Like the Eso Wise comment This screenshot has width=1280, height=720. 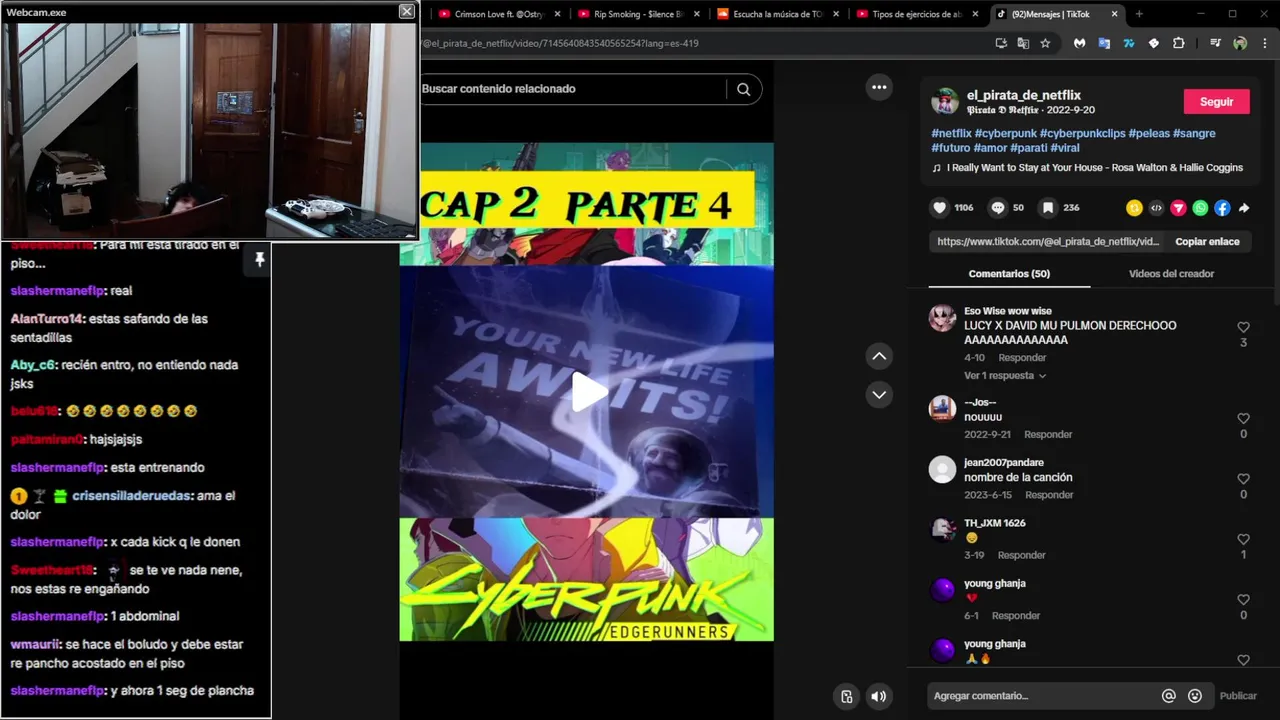click(x=1243, y=327)
